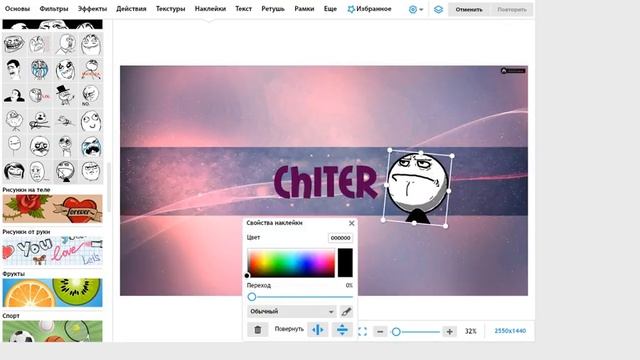Click the zoom slider handle
The image size is (640, 360).
[x=396, y=332]
